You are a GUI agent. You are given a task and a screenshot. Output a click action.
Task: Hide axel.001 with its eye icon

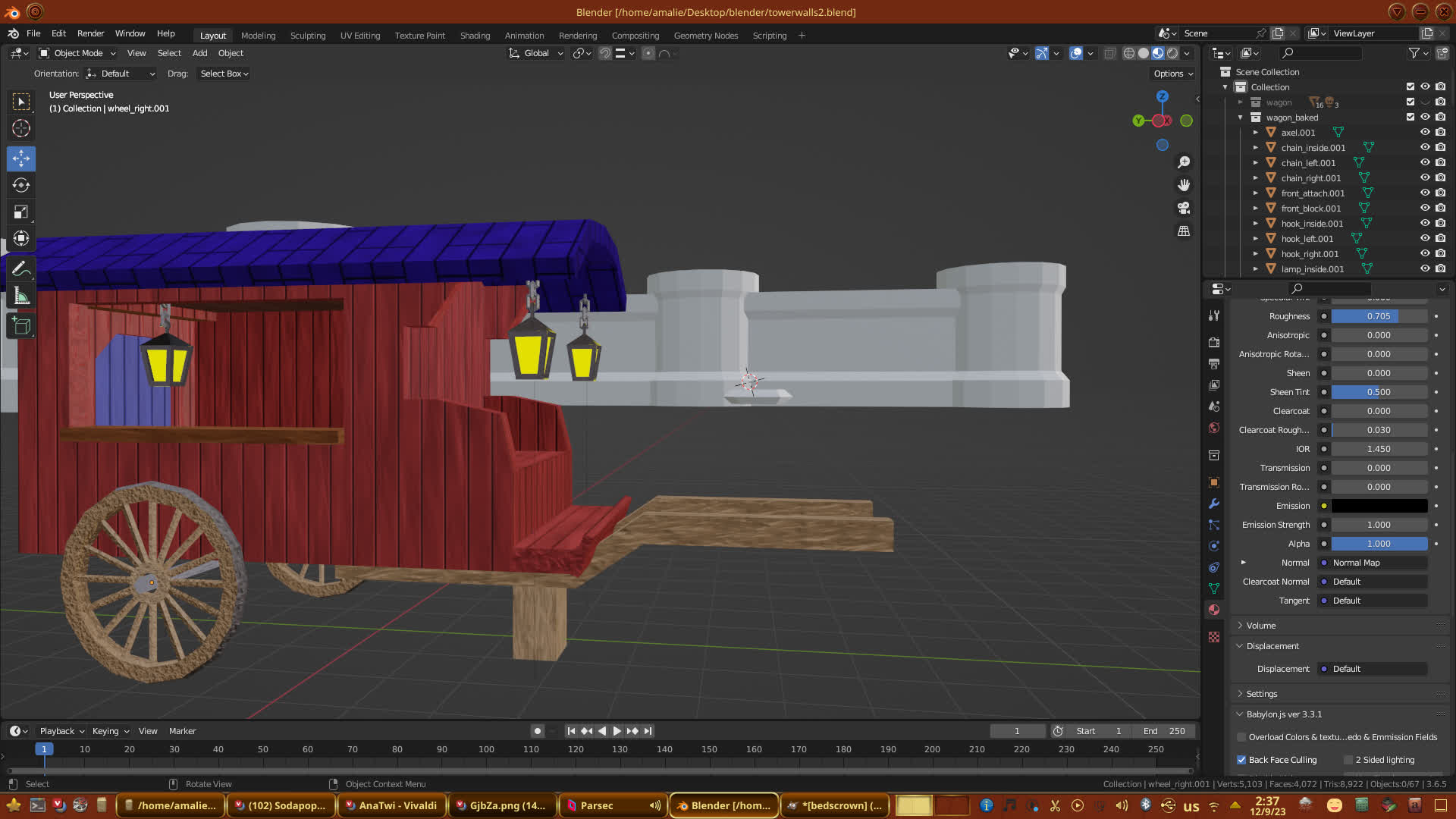click(1425, 132)
